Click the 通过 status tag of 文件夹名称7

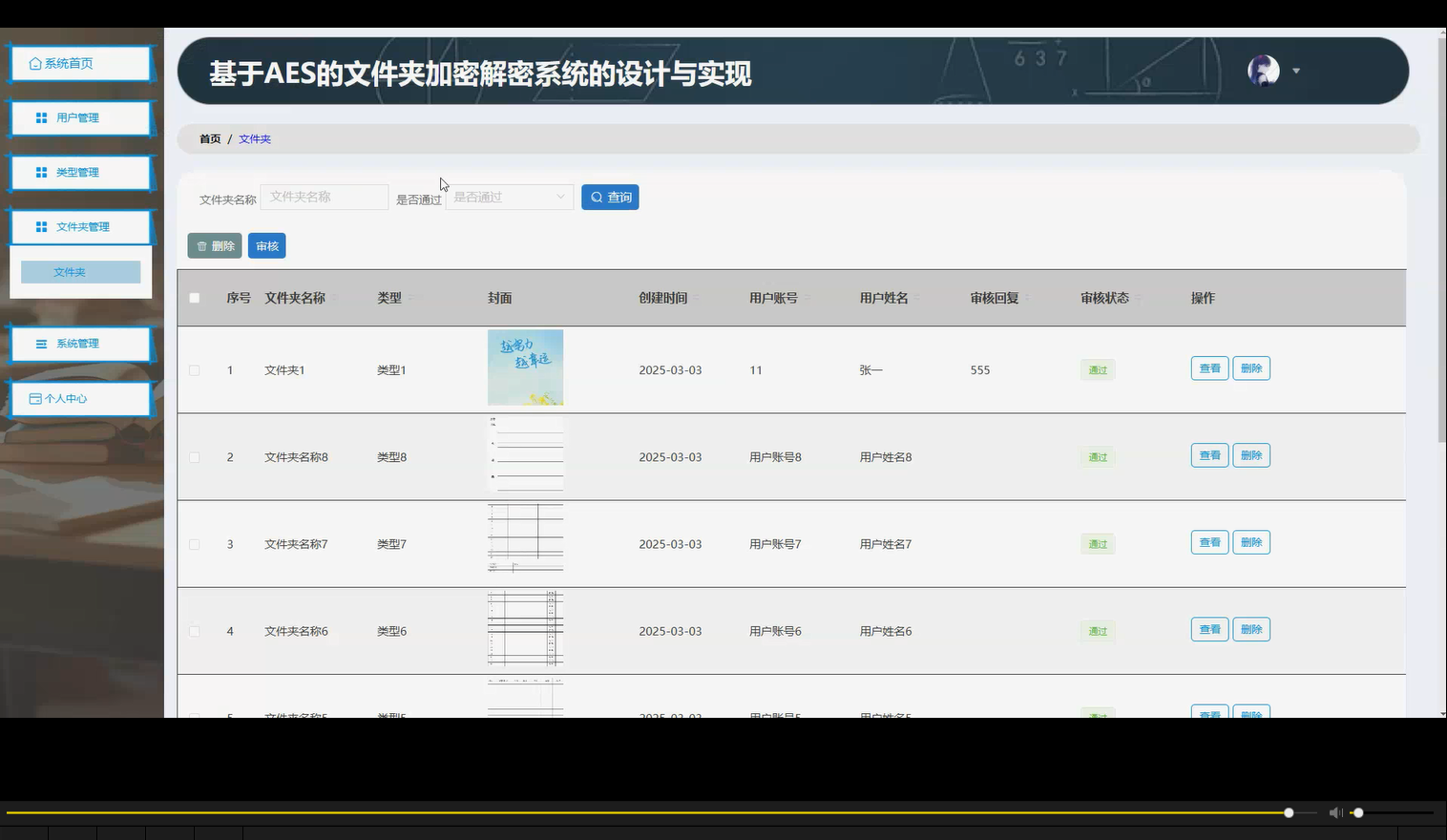click(x=1098, y=544)
